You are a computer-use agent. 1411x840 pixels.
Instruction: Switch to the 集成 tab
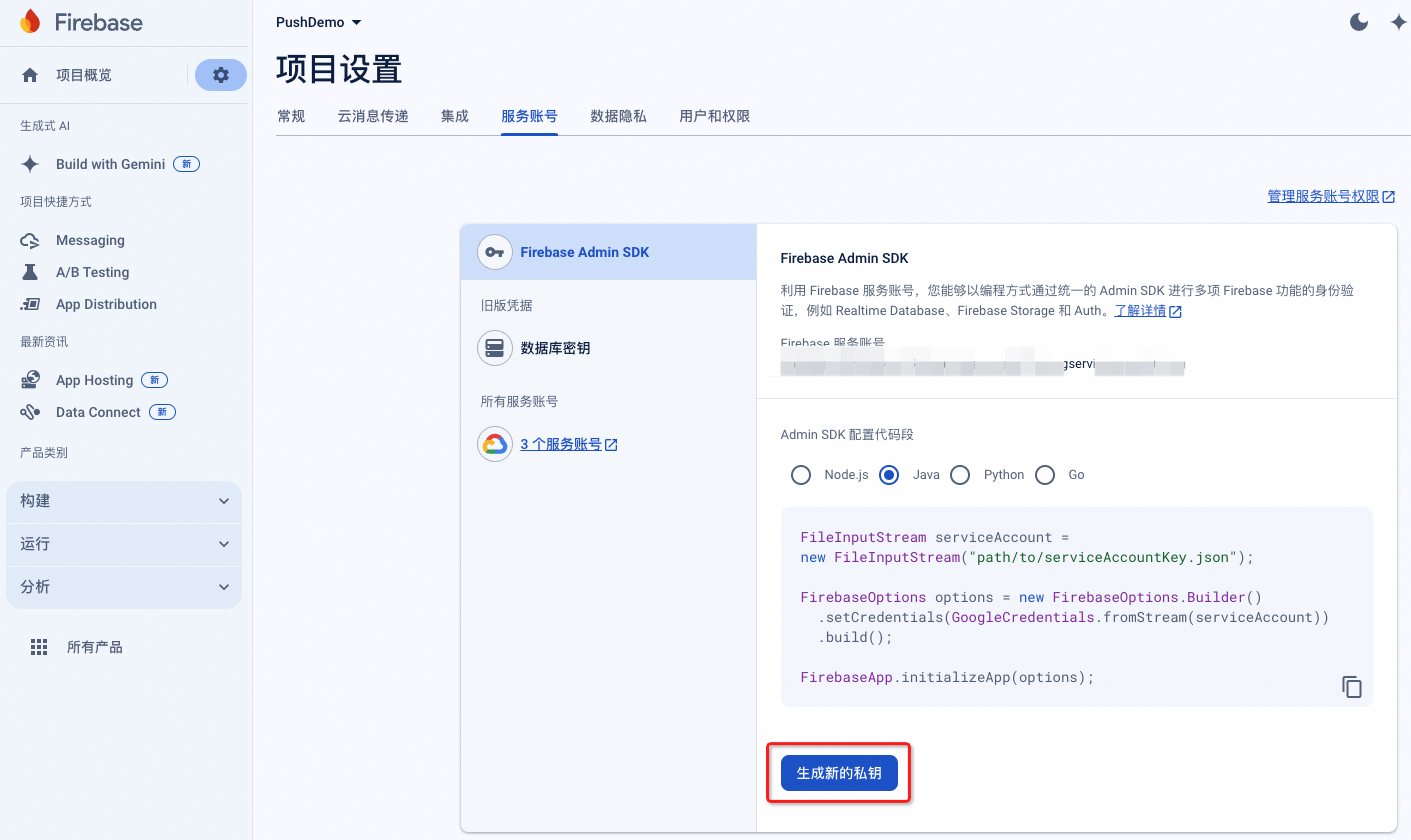coord(455,116)
